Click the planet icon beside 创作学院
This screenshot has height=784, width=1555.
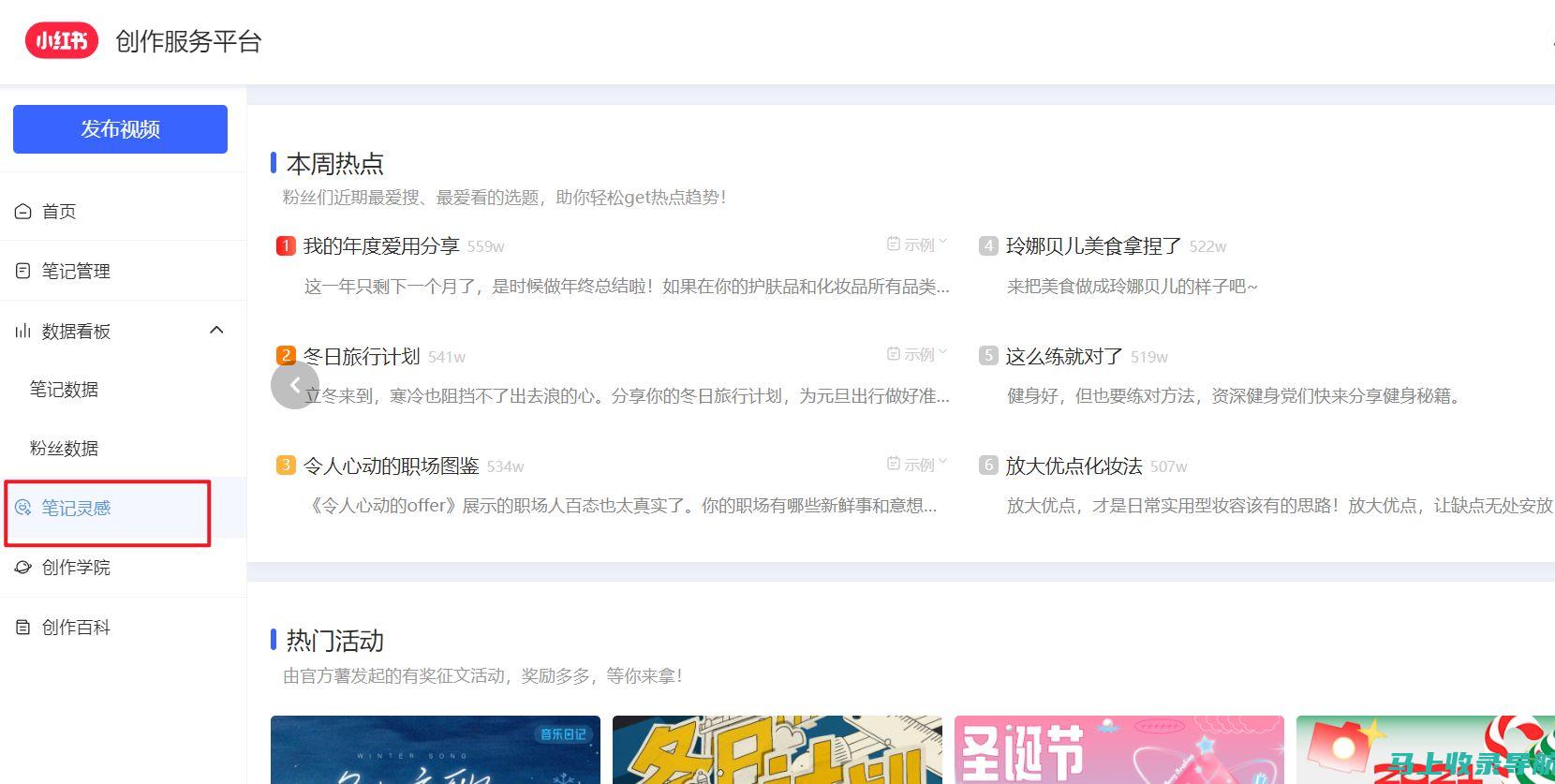coord(23,568)
